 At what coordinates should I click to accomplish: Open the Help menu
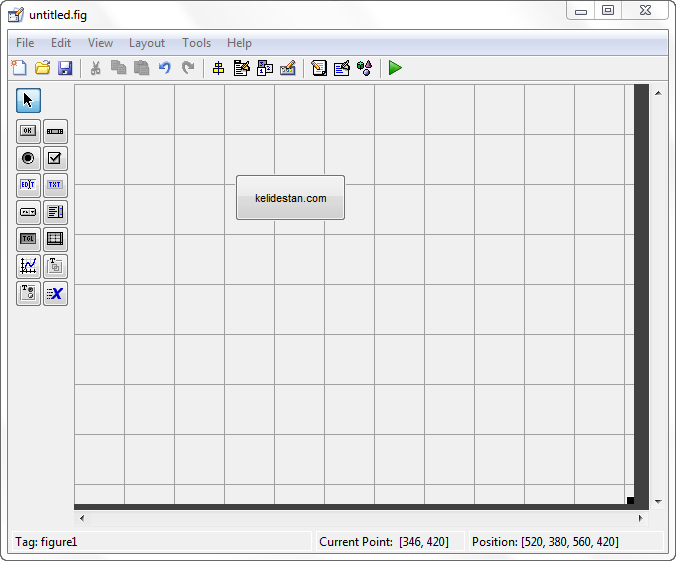tap(239, 43)
